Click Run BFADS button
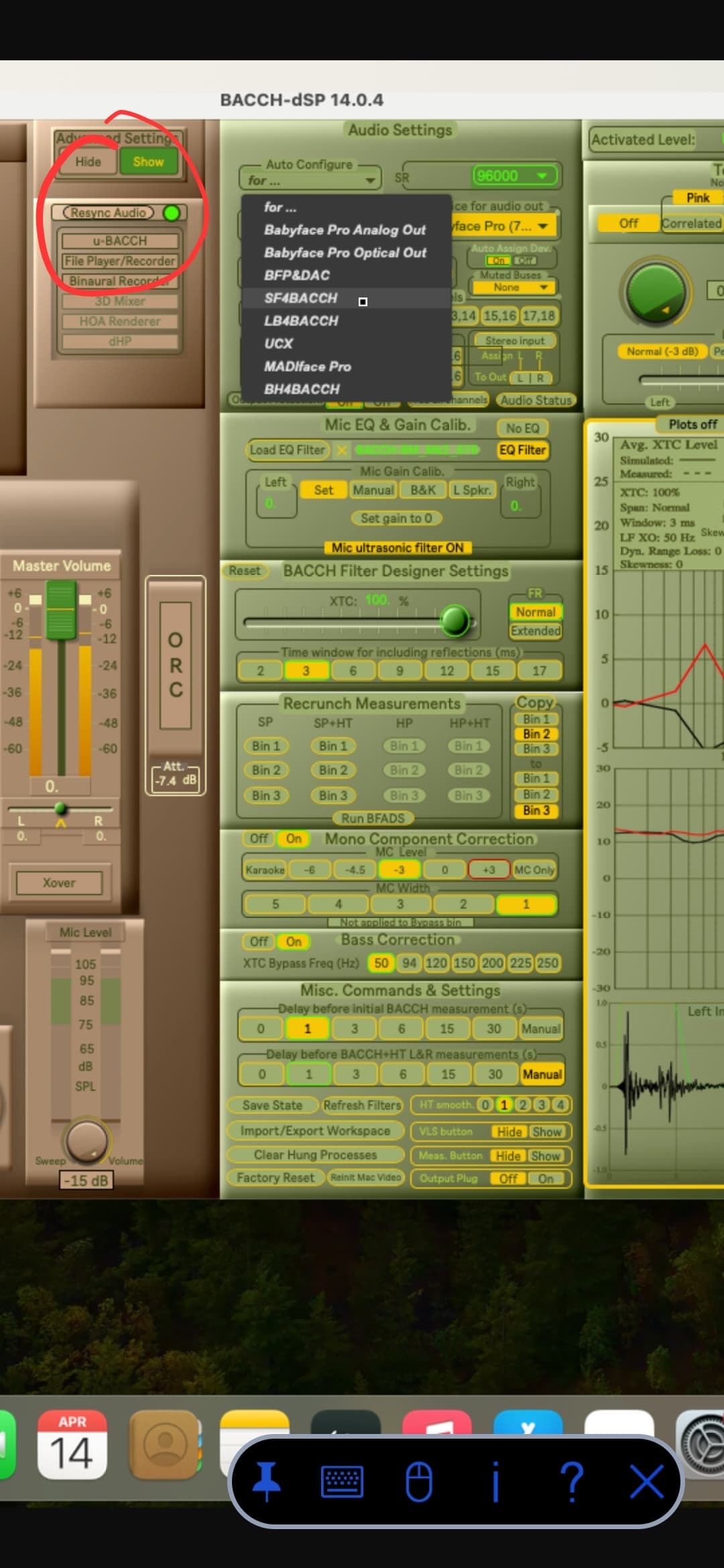This screenshot has height=1568, width=724. [373, 818]
